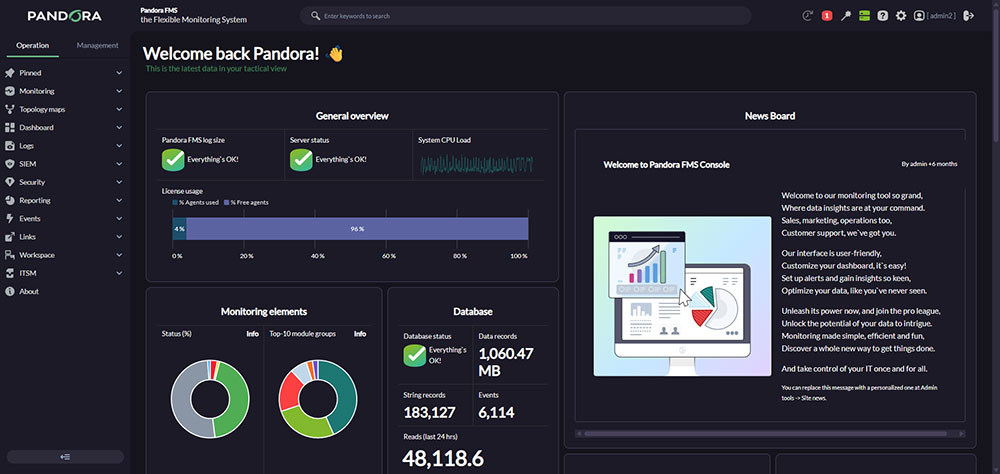Image resolution: width=1000 pixels, height=474 pixels.
Task: Click the autorefresh clock icon in header
Action: (x=807, y=16)
